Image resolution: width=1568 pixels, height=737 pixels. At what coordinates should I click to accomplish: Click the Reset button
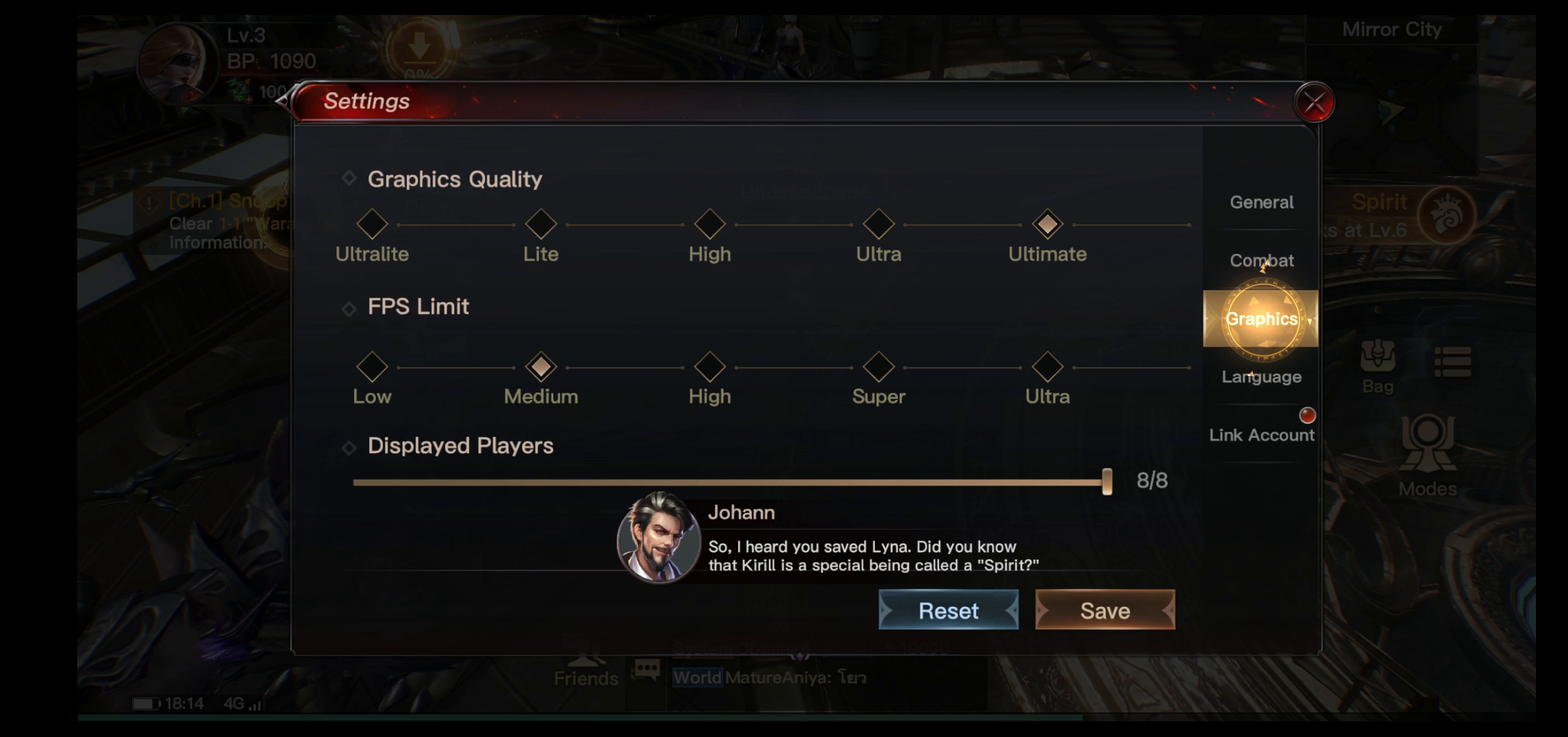coord(948,610)
